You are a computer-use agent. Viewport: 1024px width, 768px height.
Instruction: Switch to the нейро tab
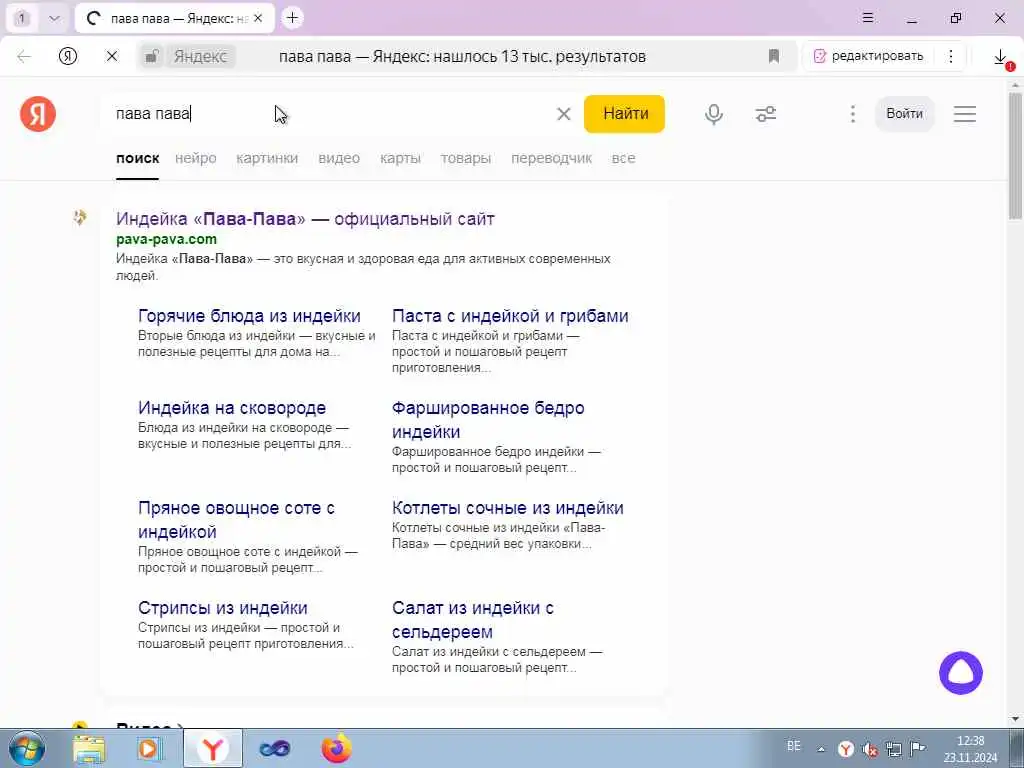click(x=196, y=158)
